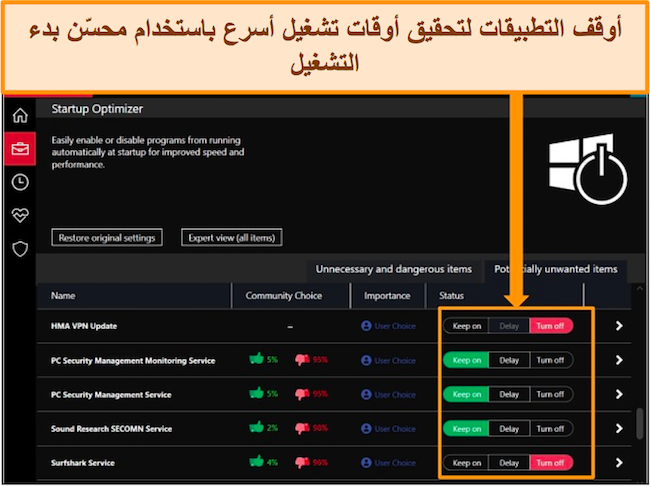Keep on PC Security Management Service
Image resolution: width=650 pixels, height=486 pixels.
(x=466, y=394)
